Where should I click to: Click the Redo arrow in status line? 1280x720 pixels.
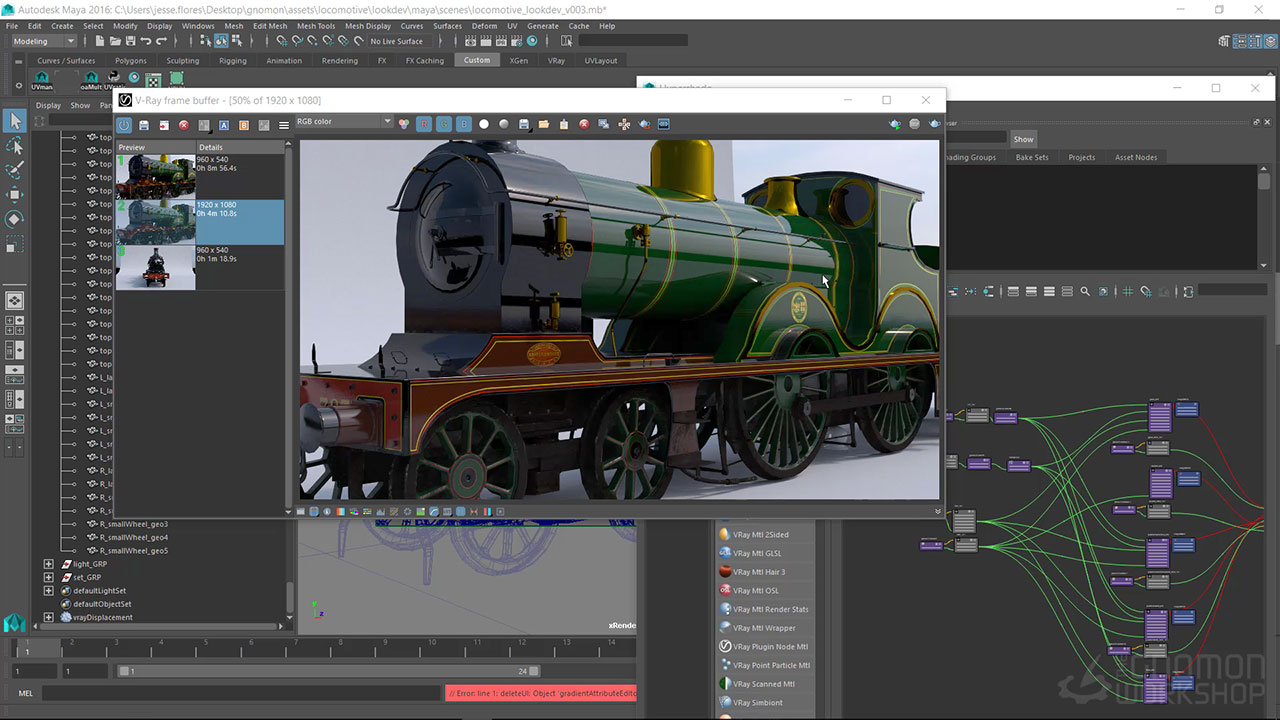(x=162, y=41)
